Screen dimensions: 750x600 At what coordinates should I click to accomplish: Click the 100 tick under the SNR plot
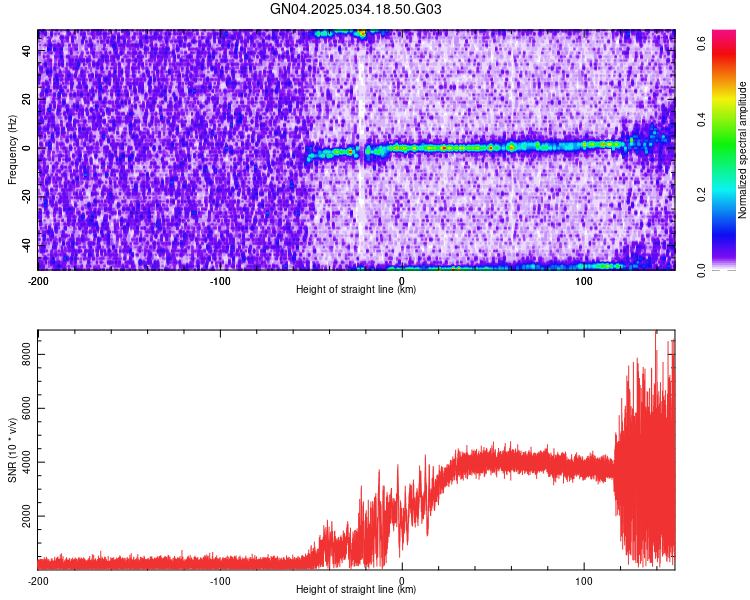click(x=584, y=581)
